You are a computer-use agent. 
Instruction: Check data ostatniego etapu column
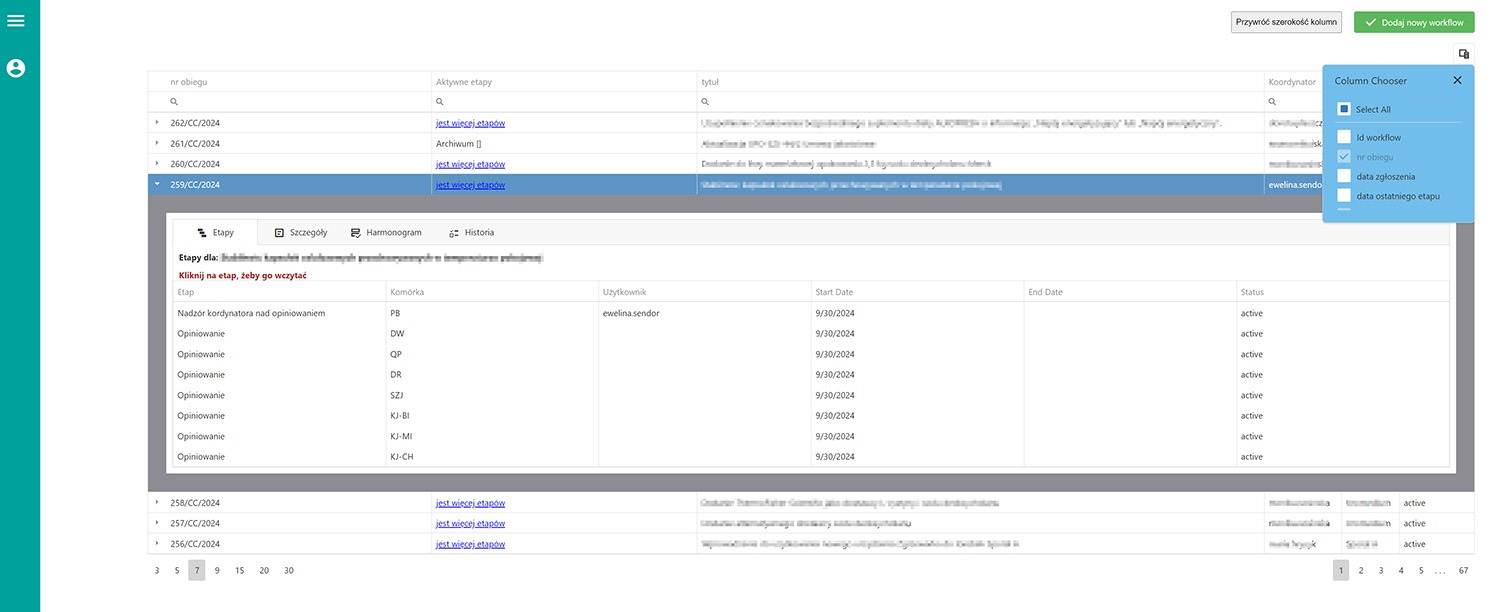pos(1344,195)
